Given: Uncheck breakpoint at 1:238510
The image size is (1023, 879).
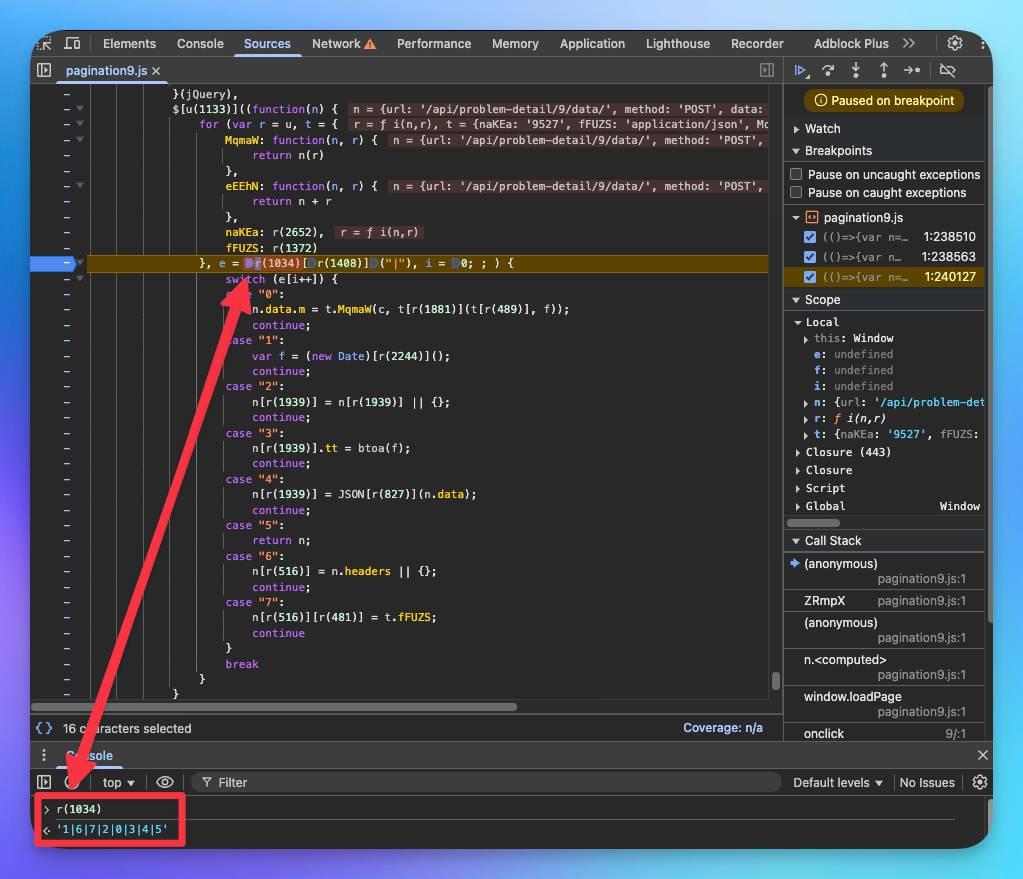Looking at the screenshot, I should click(810, 237).
